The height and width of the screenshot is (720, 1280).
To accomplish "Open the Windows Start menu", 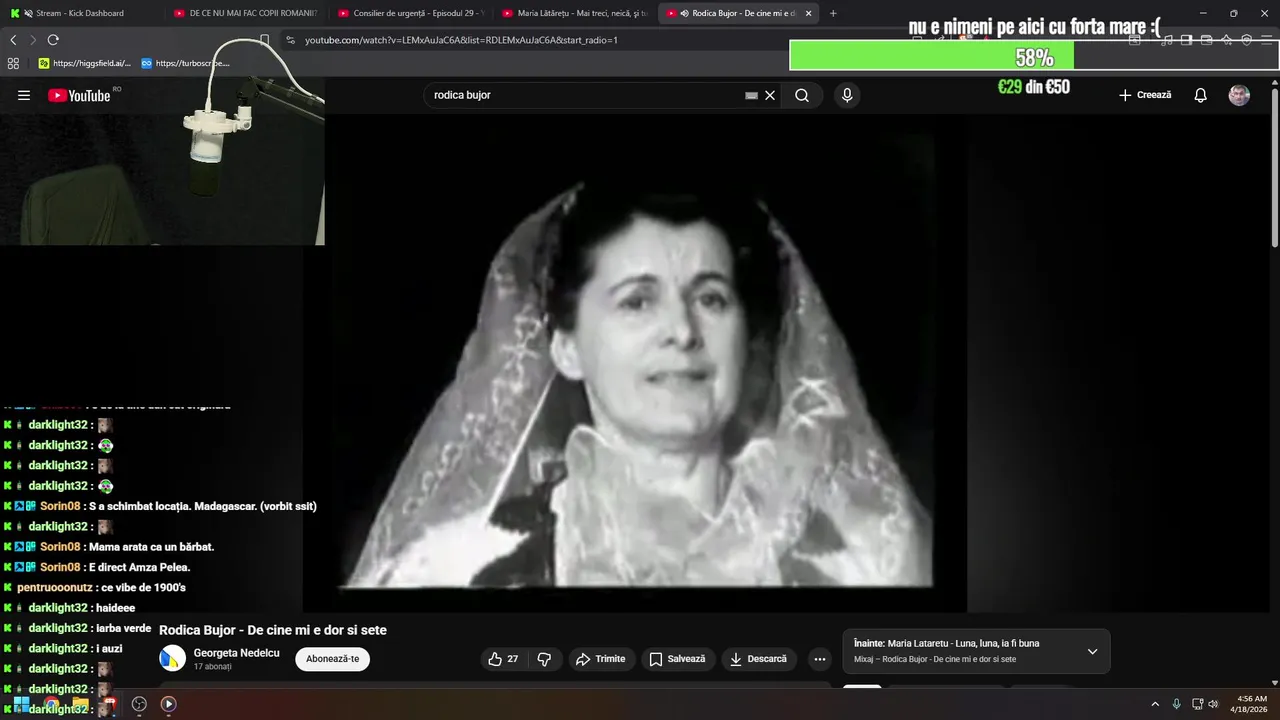I will [x=21, y=704].
